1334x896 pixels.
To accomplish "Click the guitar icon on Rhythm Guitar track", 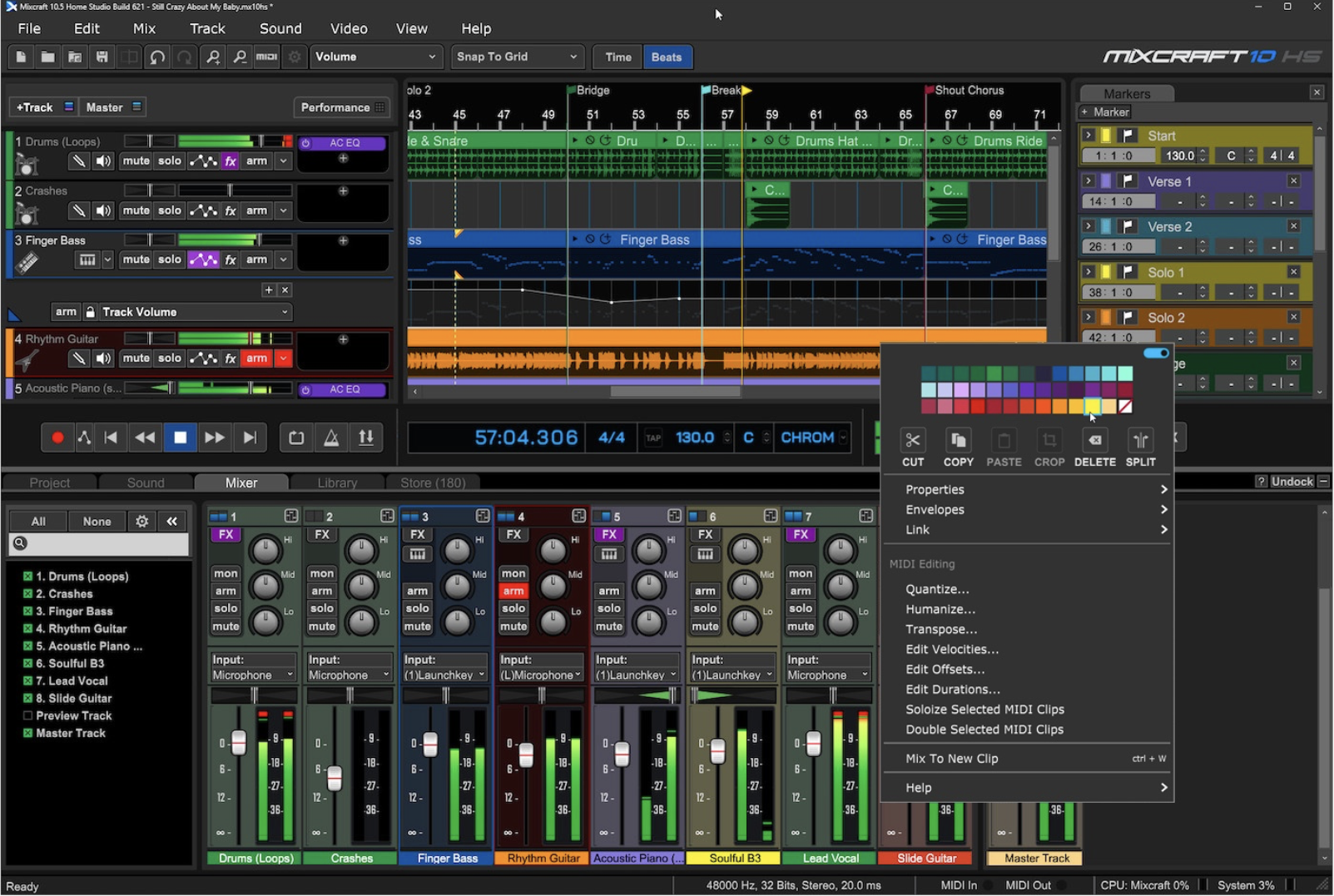I will pos(27,360).
